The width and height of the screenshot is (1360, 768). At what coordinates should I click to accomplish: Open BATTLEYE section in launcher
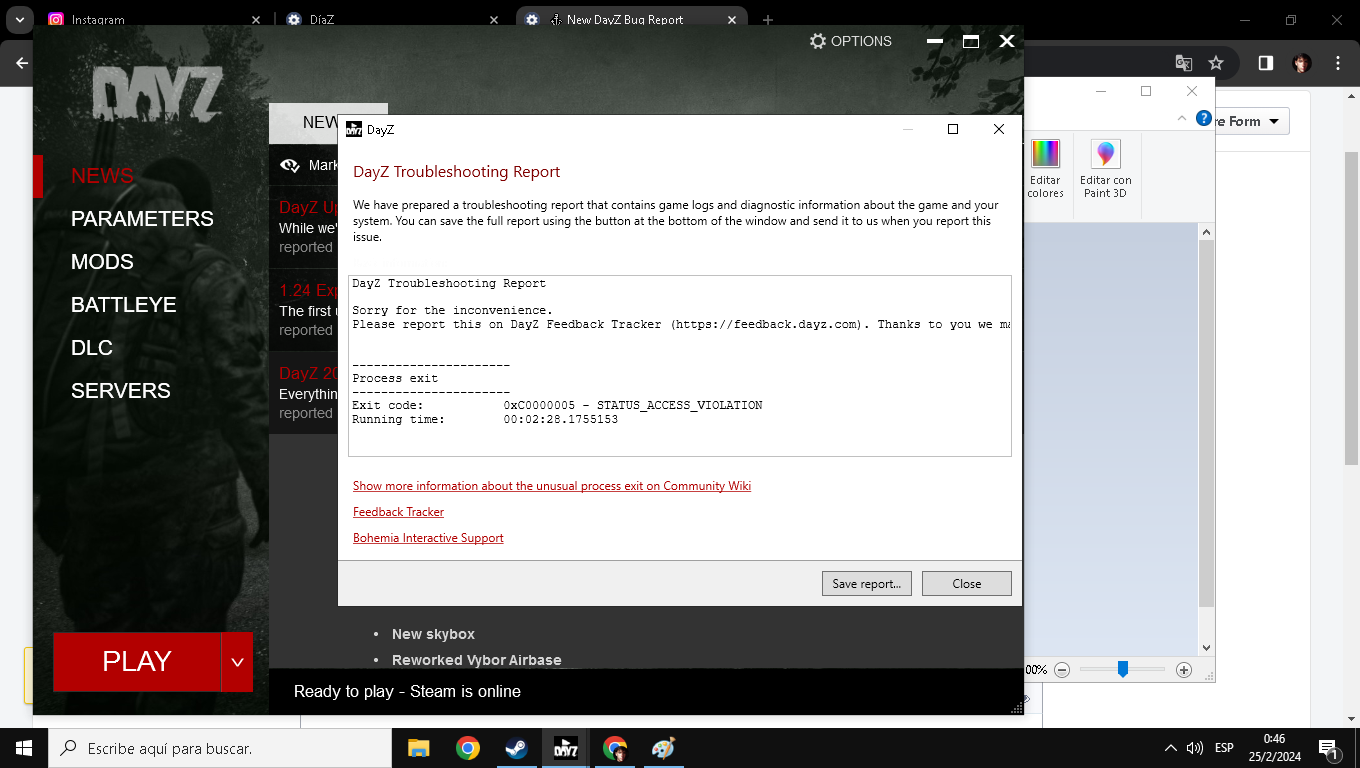(x=123, y=305)
